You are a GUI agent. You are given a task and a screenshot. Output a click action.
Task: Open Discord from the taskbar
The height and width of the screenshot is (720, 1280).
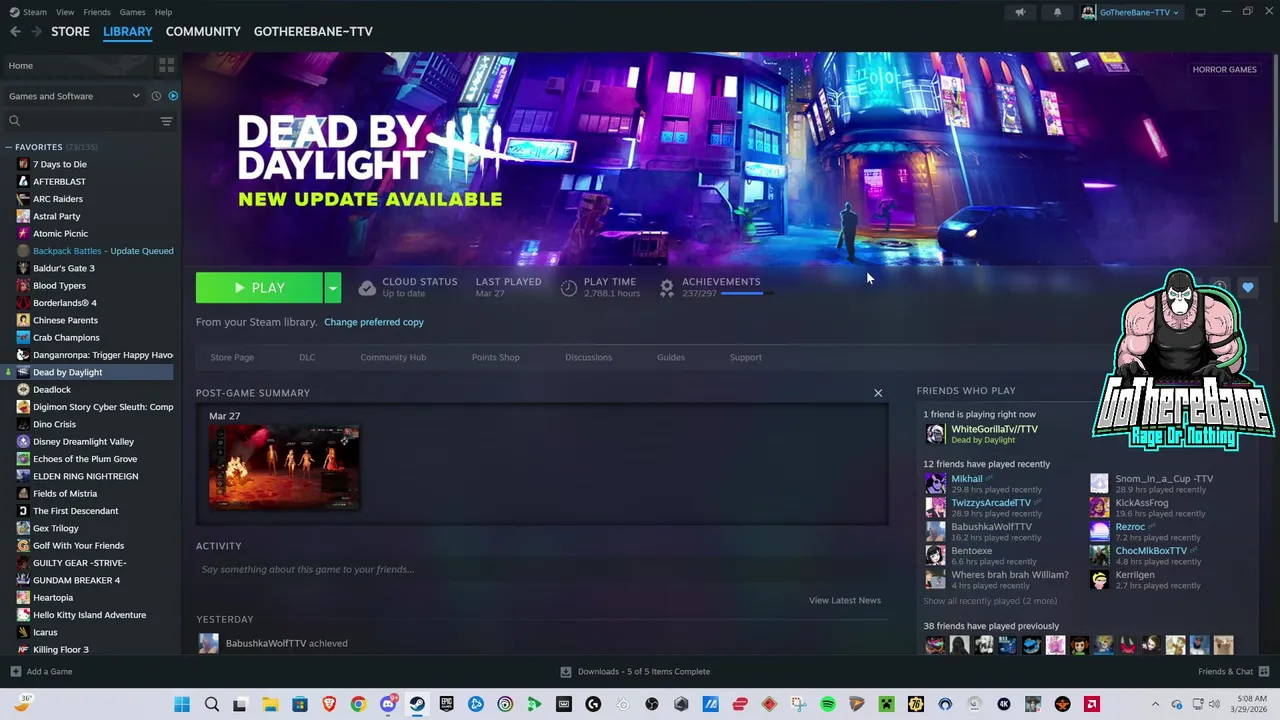(388, 704)
